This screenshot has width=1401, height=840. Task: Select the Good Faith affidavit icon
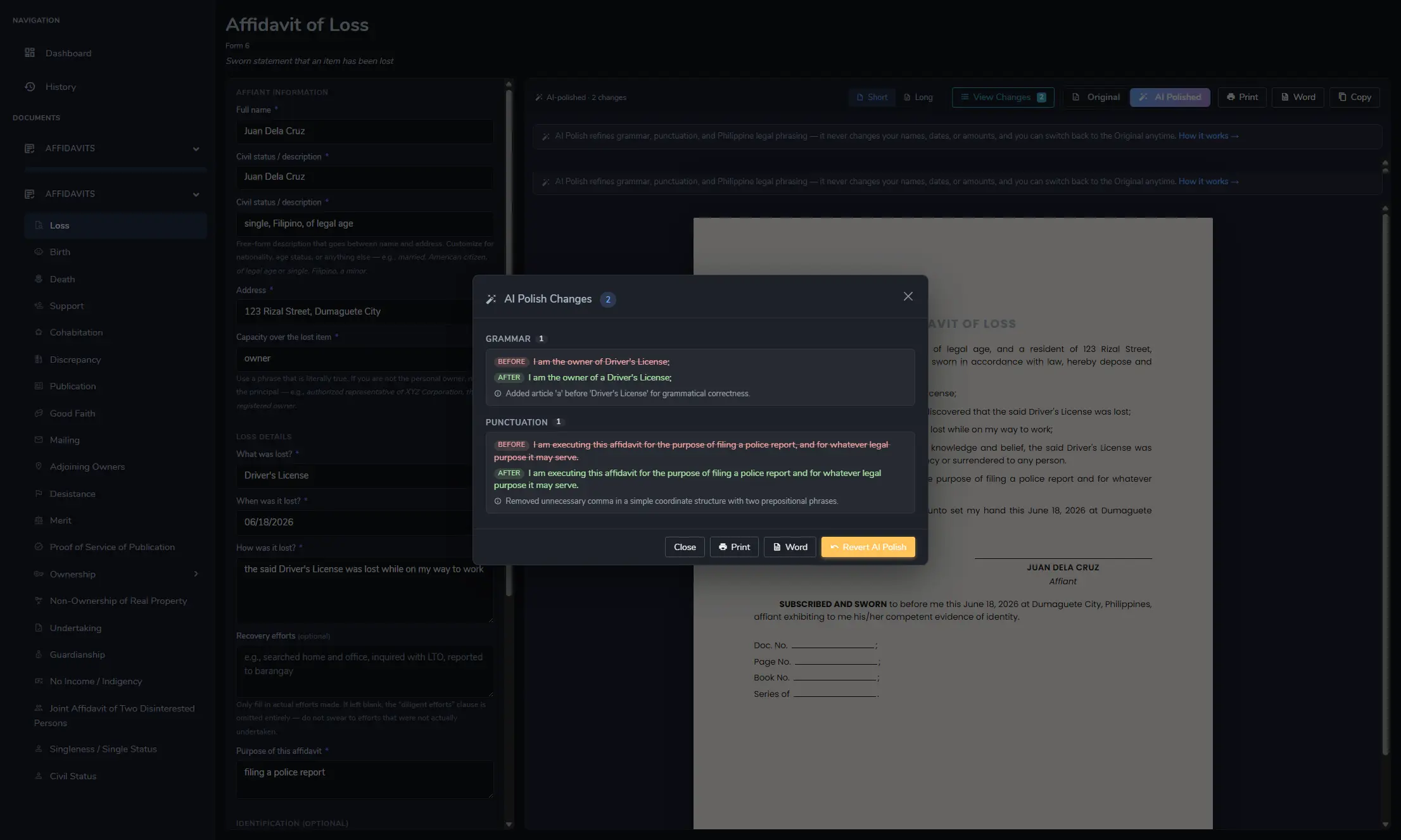coord(39,413)
